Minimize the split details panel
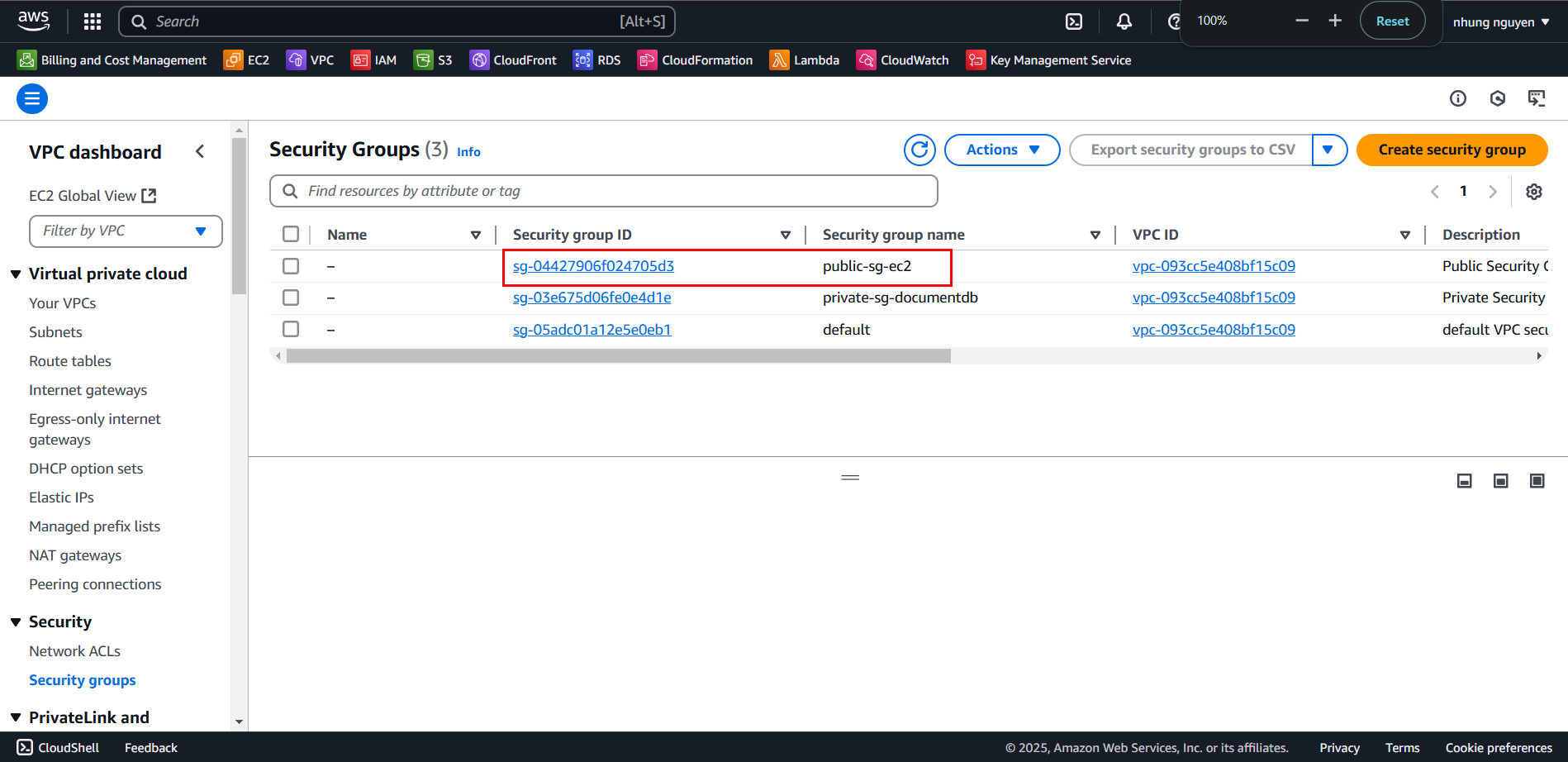The image size is (1568, 762). tap(1465, 481)
